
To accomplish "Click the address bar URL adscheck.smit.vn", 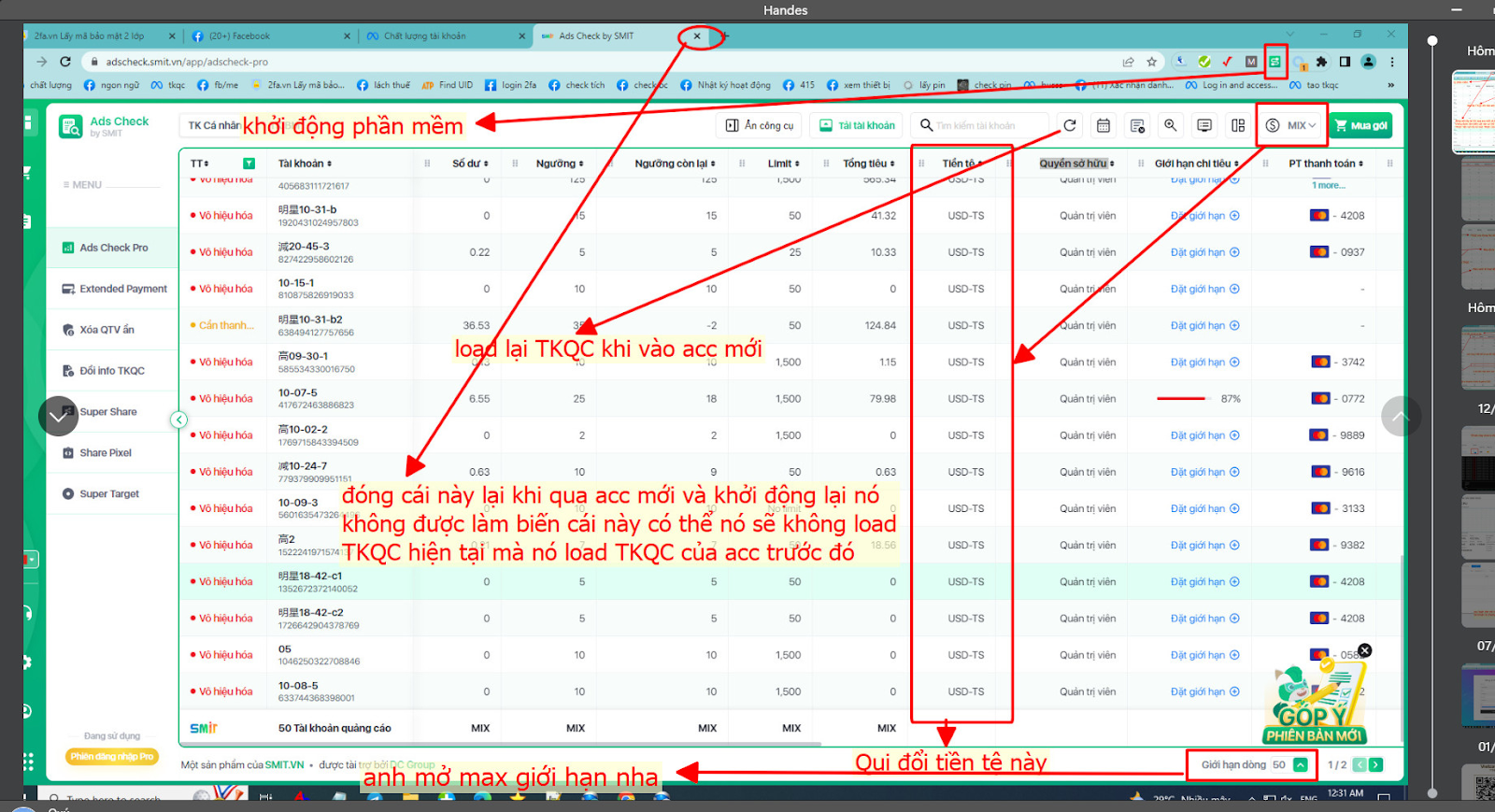I will (x=187, y=62).
